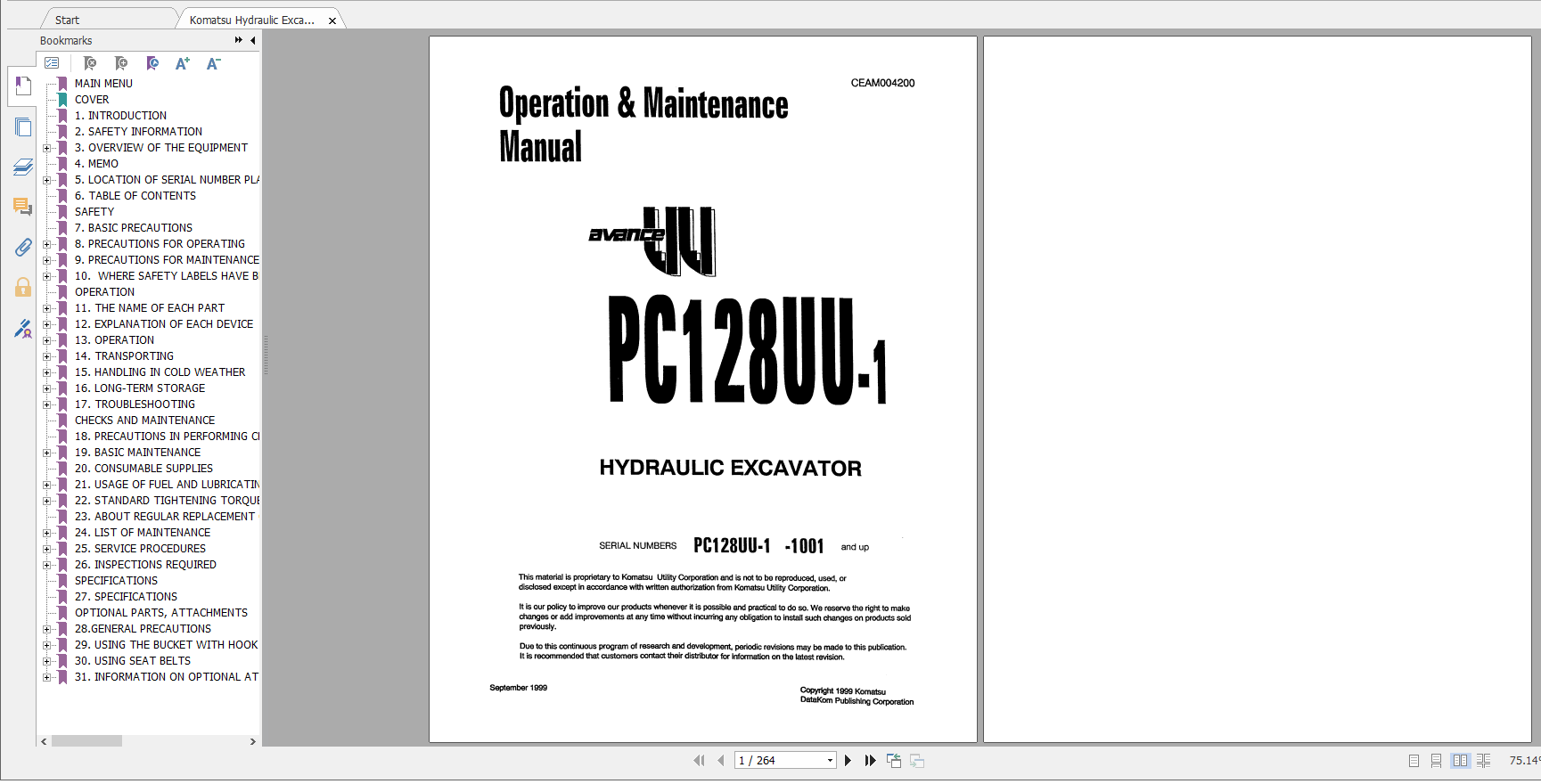Open 25. SERVICE PROCEDURES bookmark
This screenshot has width=1541, height=784.
[140, 549]
